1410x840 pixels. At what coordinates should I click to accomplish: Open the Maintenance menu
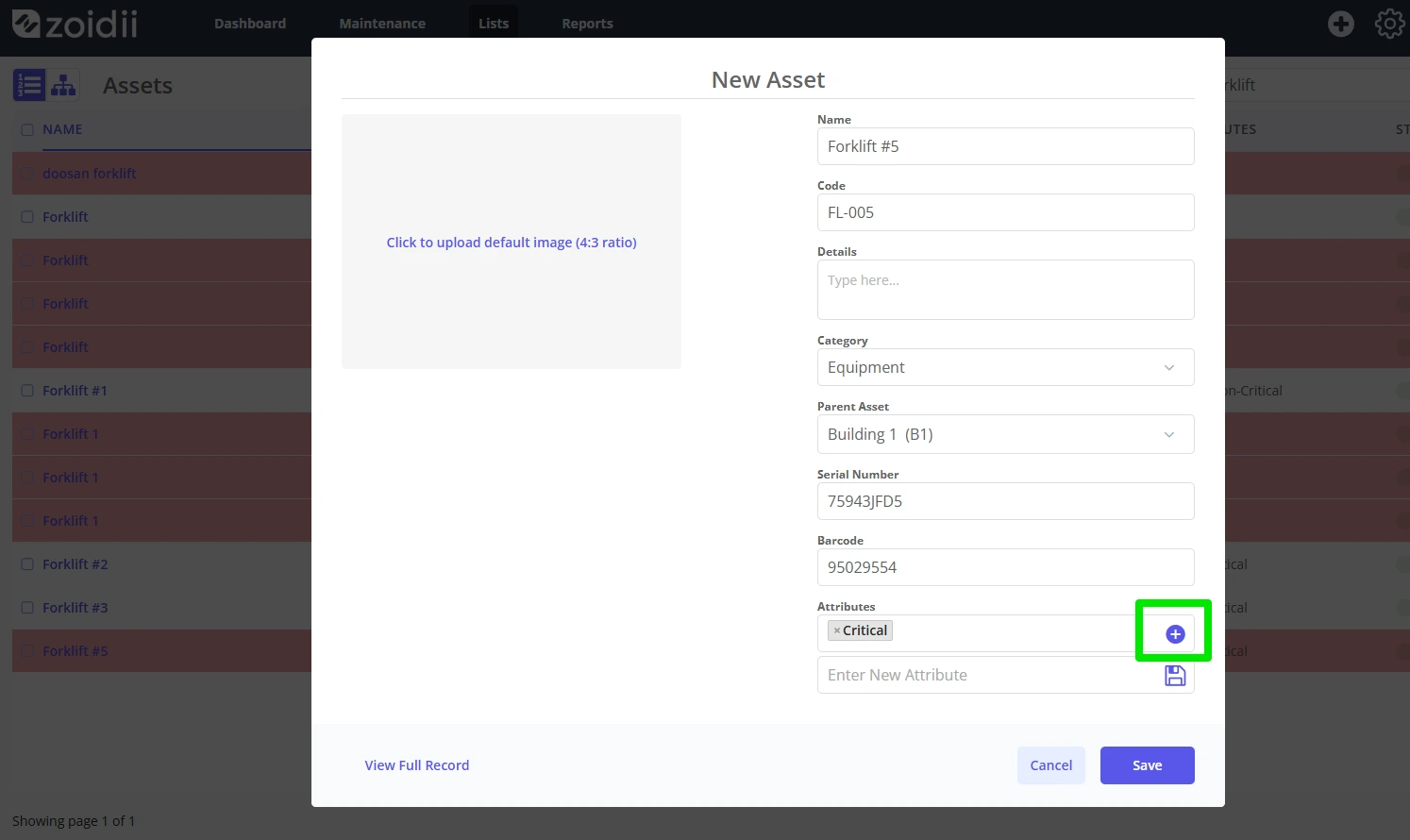(x=382, y=24)
